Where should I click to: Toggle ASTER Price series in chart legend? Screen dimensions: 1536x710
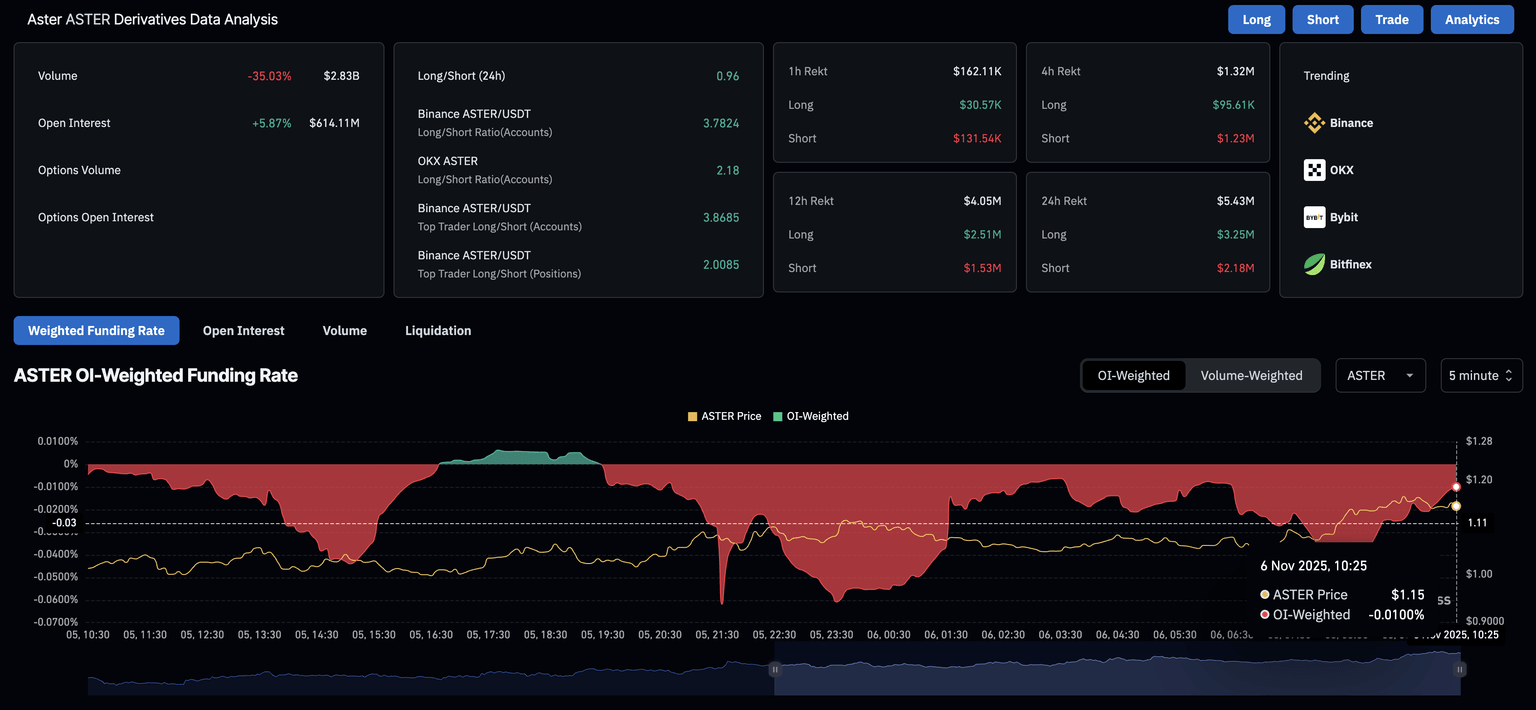[x=724, y=416]
